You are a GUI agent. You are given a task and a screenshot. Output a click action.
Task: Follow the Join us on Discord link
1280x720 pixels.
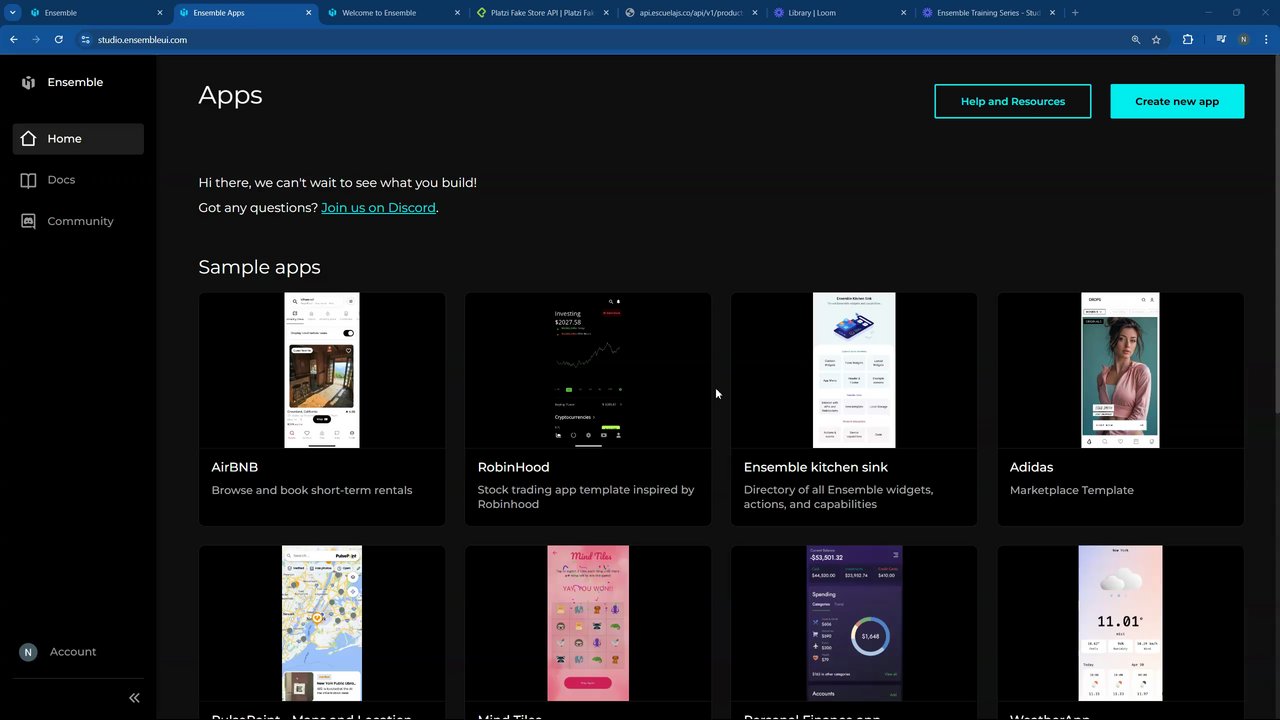point(378,208)
